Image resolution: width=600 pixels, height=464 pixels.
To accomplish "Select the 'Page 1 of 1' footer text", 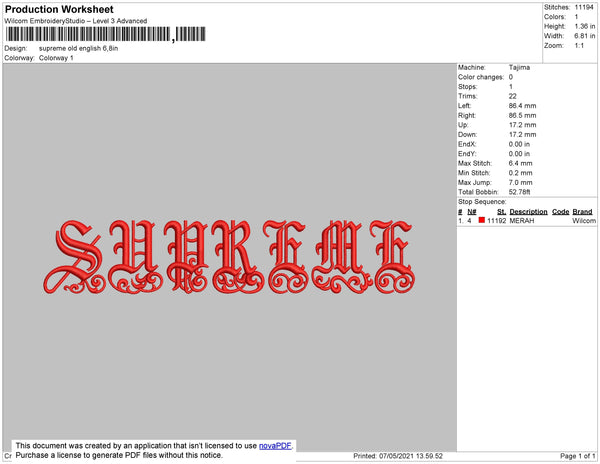I will [577, 456].
